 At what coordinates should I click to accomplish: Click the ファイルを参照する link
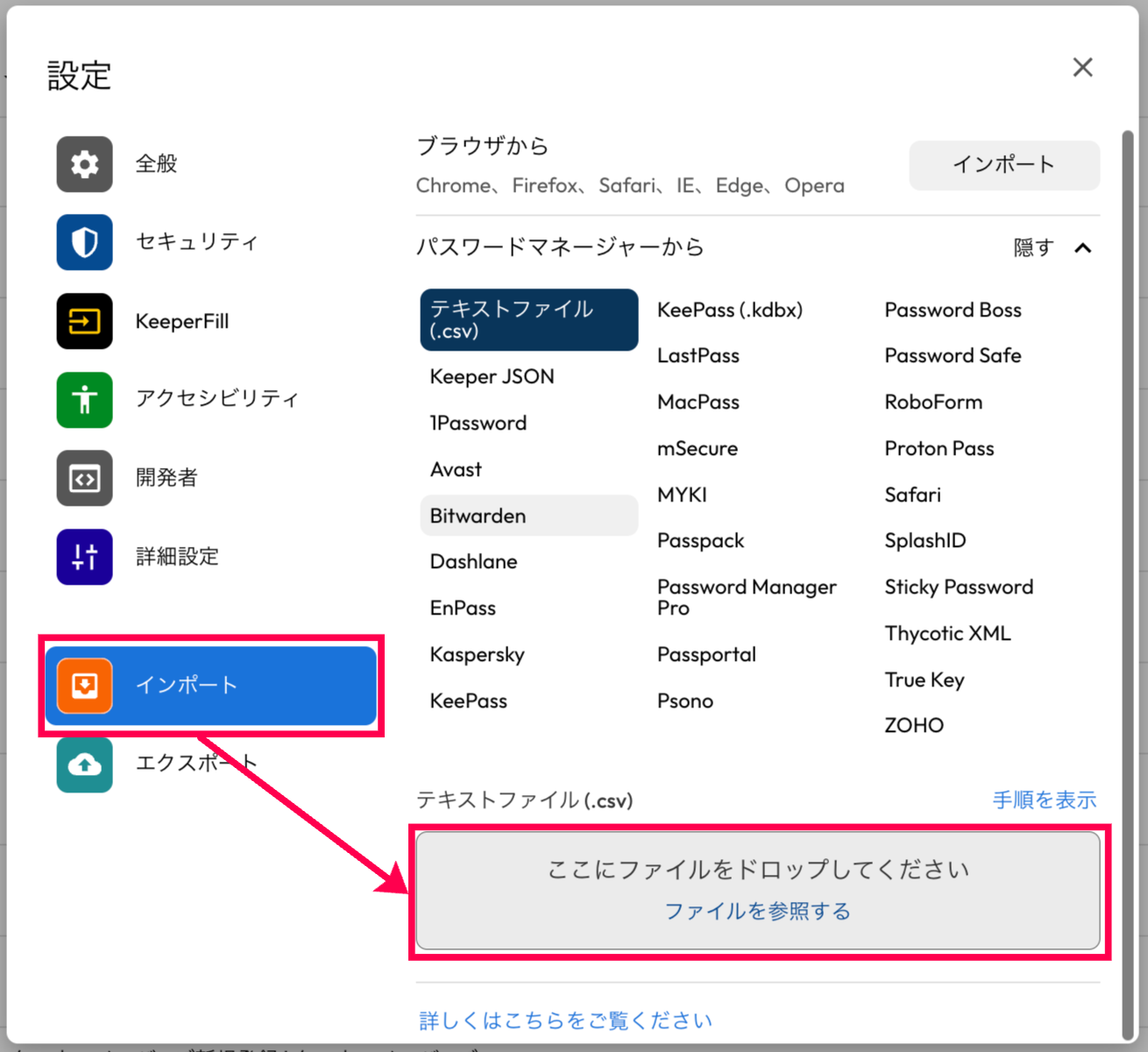click(758, 912)
